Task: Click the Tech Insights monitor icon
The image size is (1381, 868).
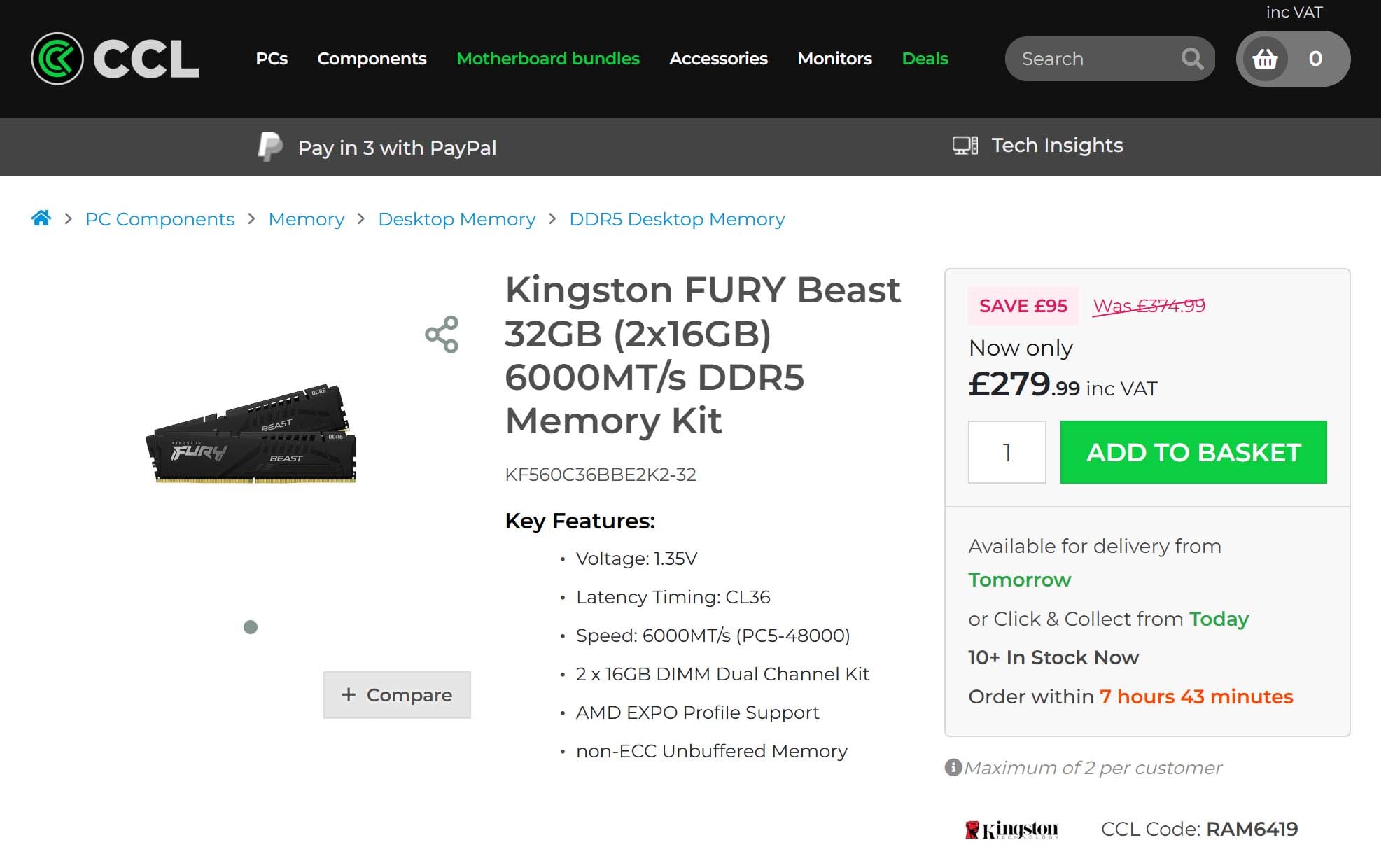Action: coord(965,145)
